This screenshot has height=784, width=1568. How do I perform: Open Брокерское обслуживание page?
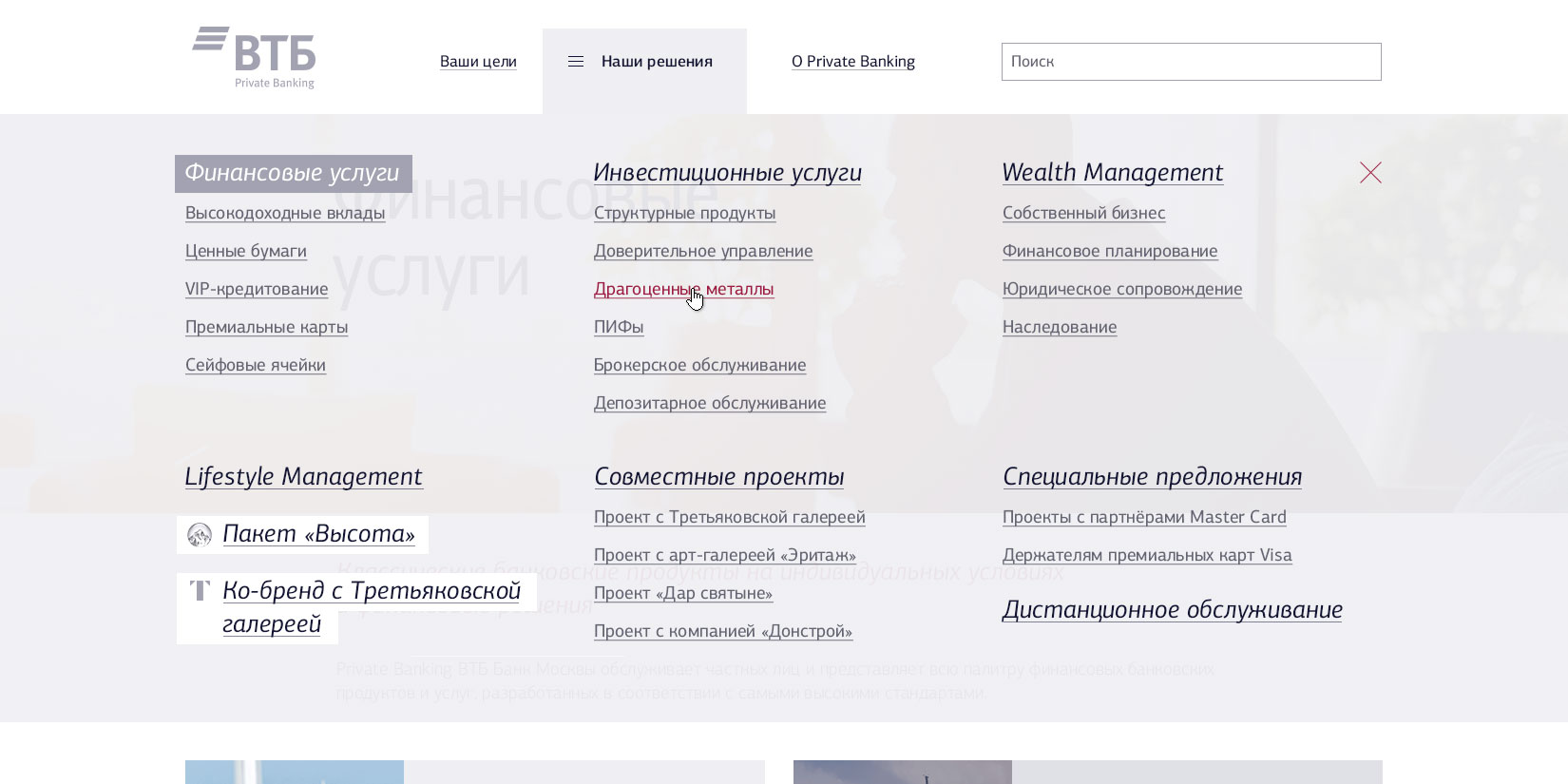(699, 365)
